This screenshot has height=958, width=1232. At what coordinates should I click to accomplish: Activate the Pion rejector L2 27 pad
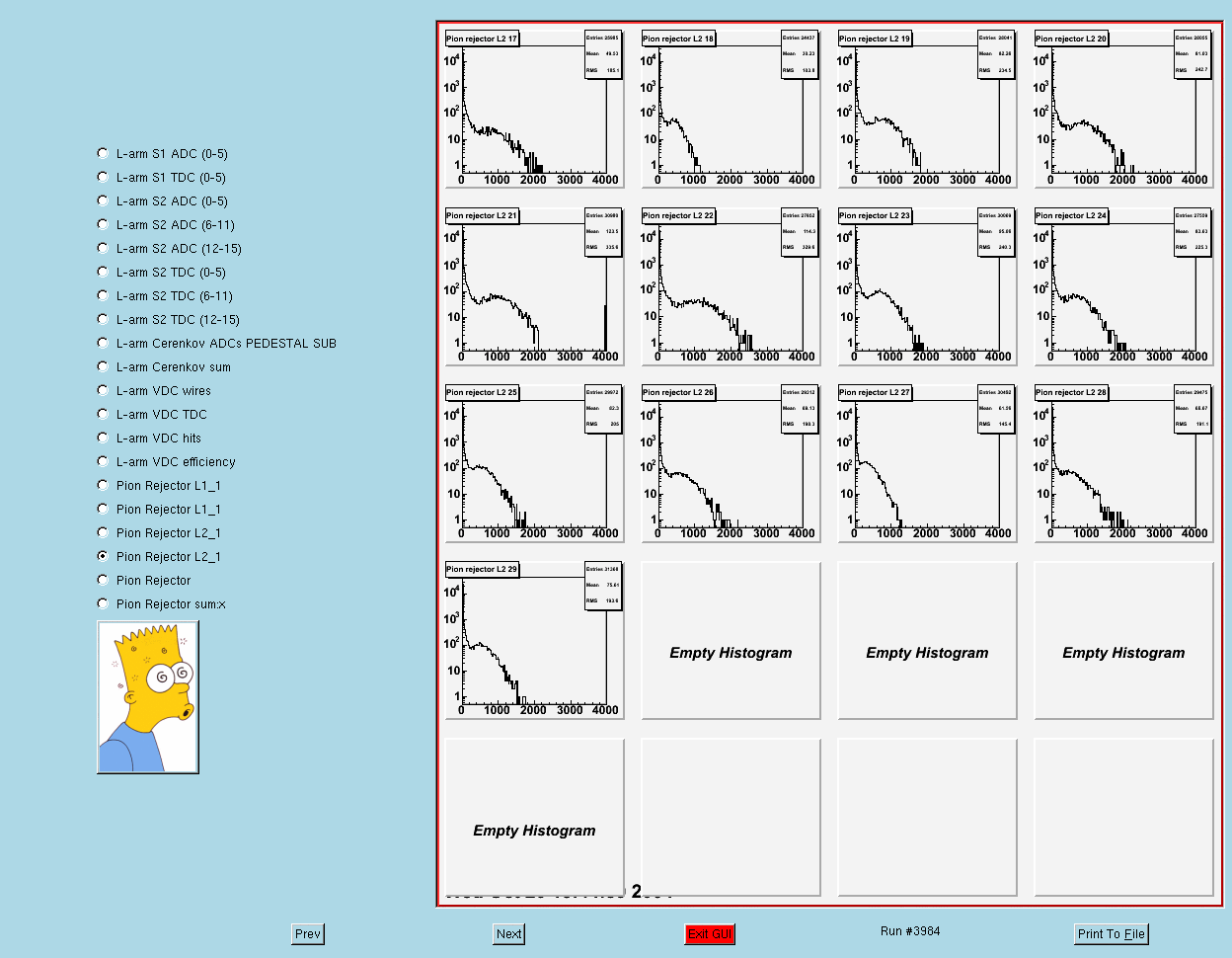(927, 462)
